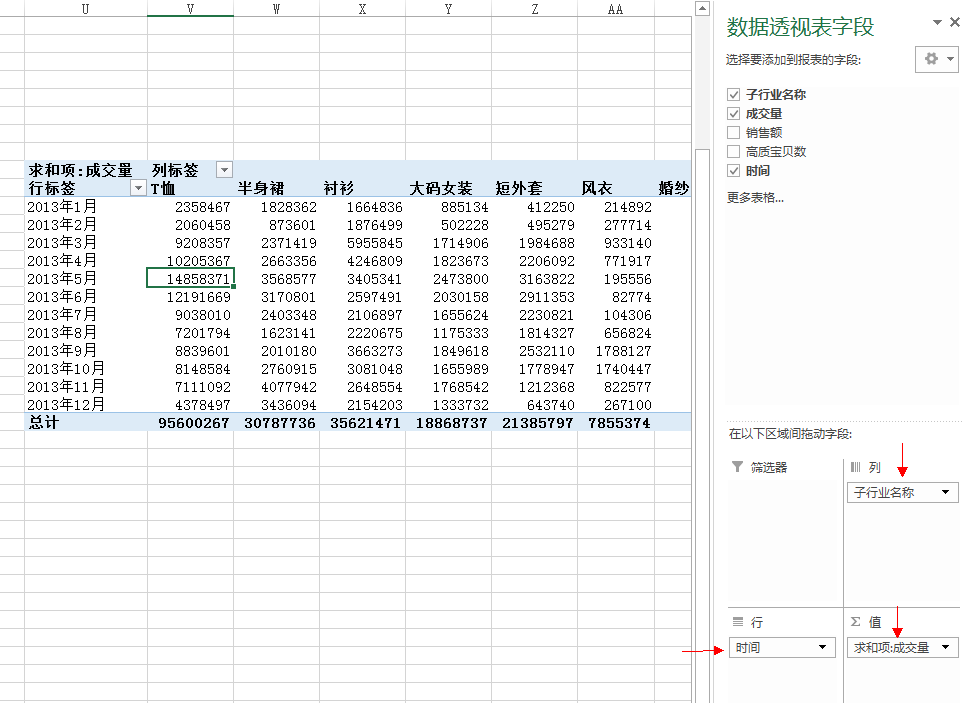Screen dimensions: 967x703
Task: Select row label 2013年5月
Action: coord(86,278)
